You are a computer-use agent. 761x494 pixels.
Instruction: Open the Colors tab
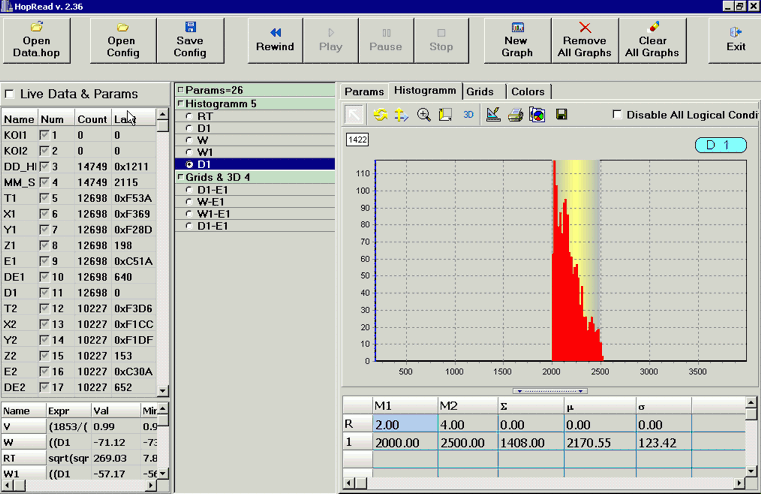[528, 91]
